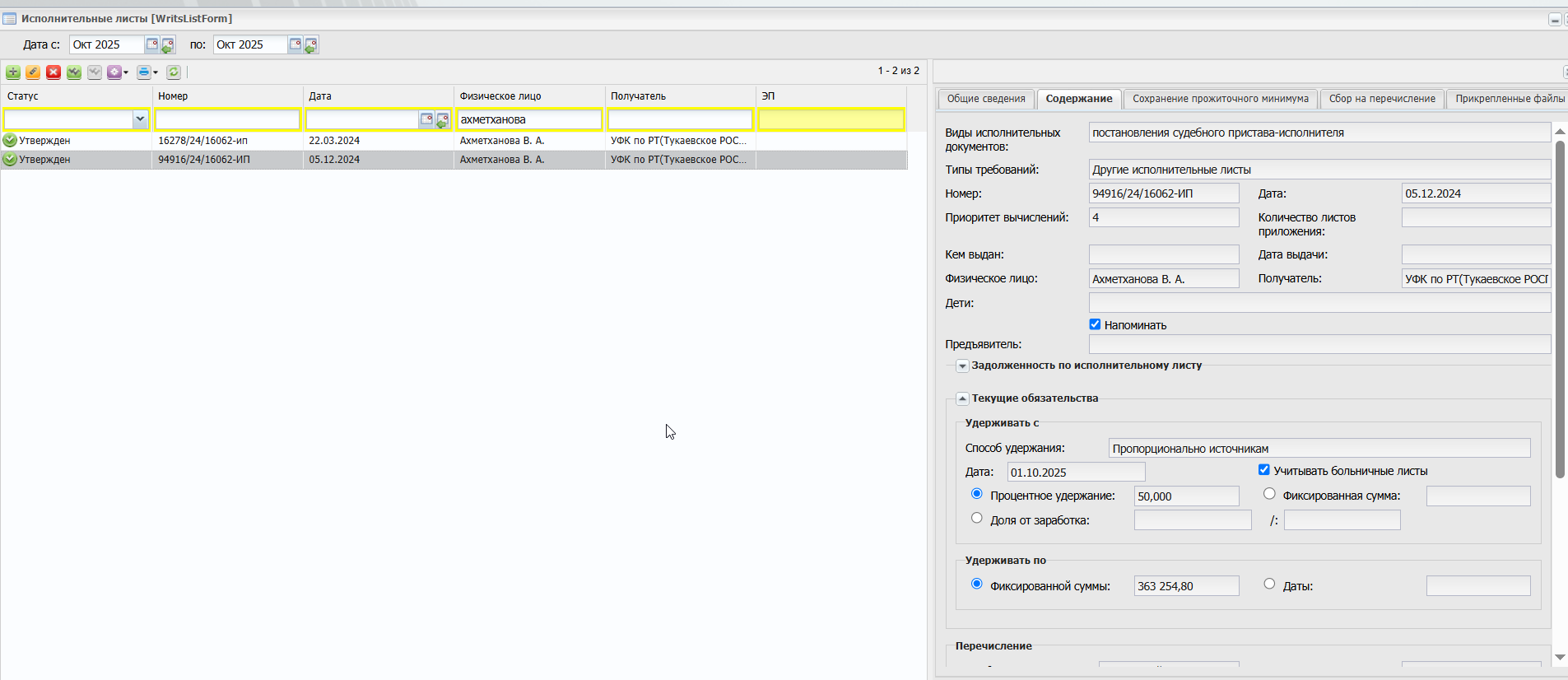Sort by the 'ЭП' column header
This screenshot has height=680, width=1568.
point(831,96)
